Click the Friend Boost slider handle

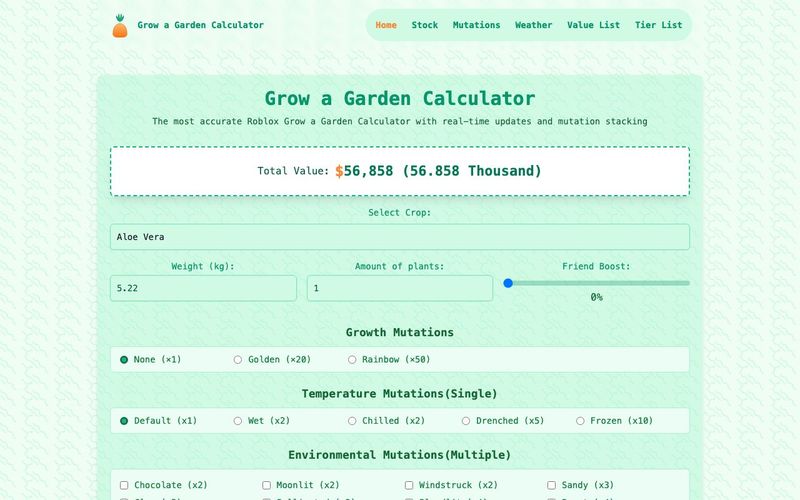(x=508, y=283)
